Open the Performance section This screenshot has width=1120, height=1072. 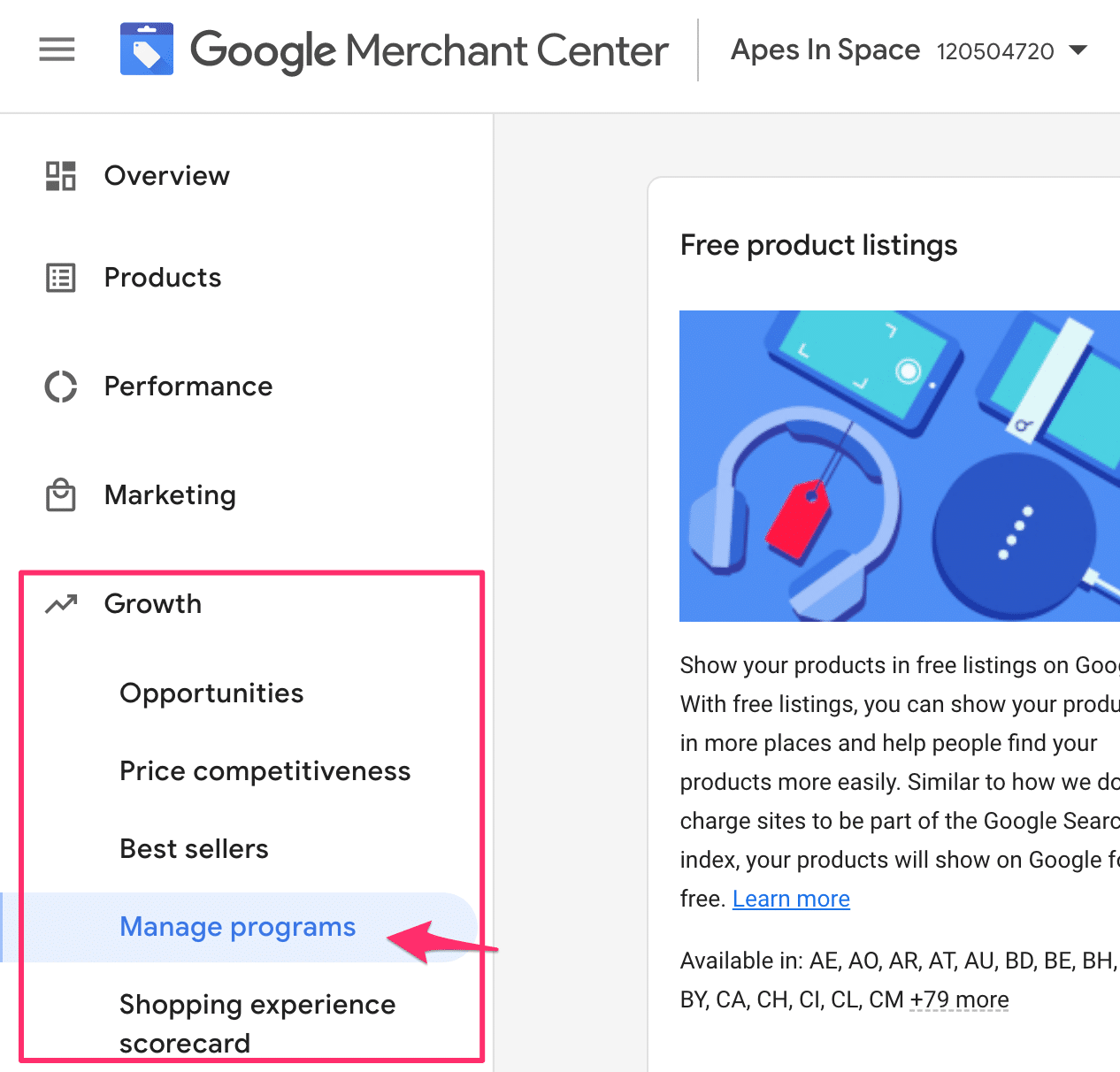[x=188, y=387]
